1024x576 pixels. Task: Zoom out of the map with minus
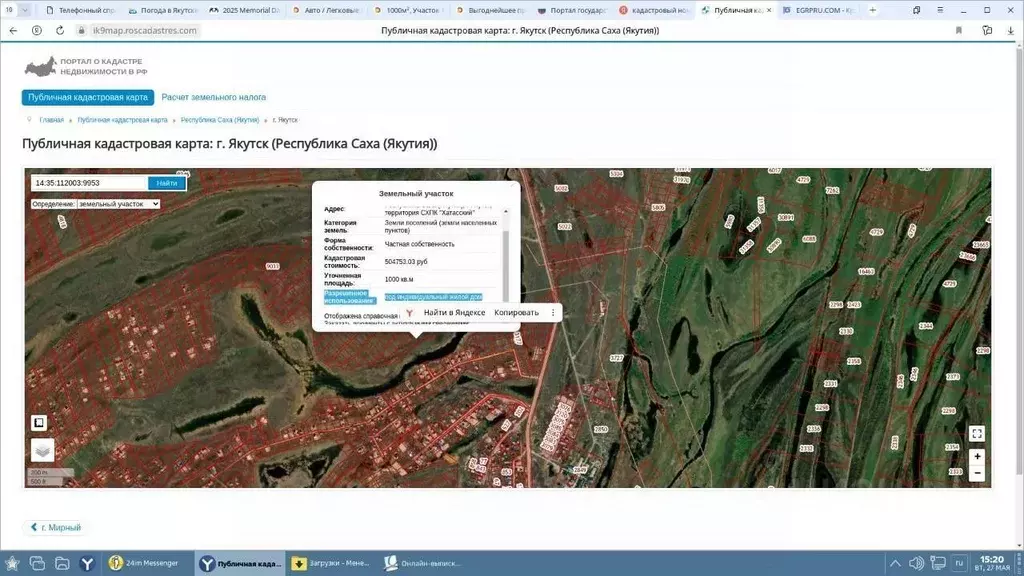[977, 473]
